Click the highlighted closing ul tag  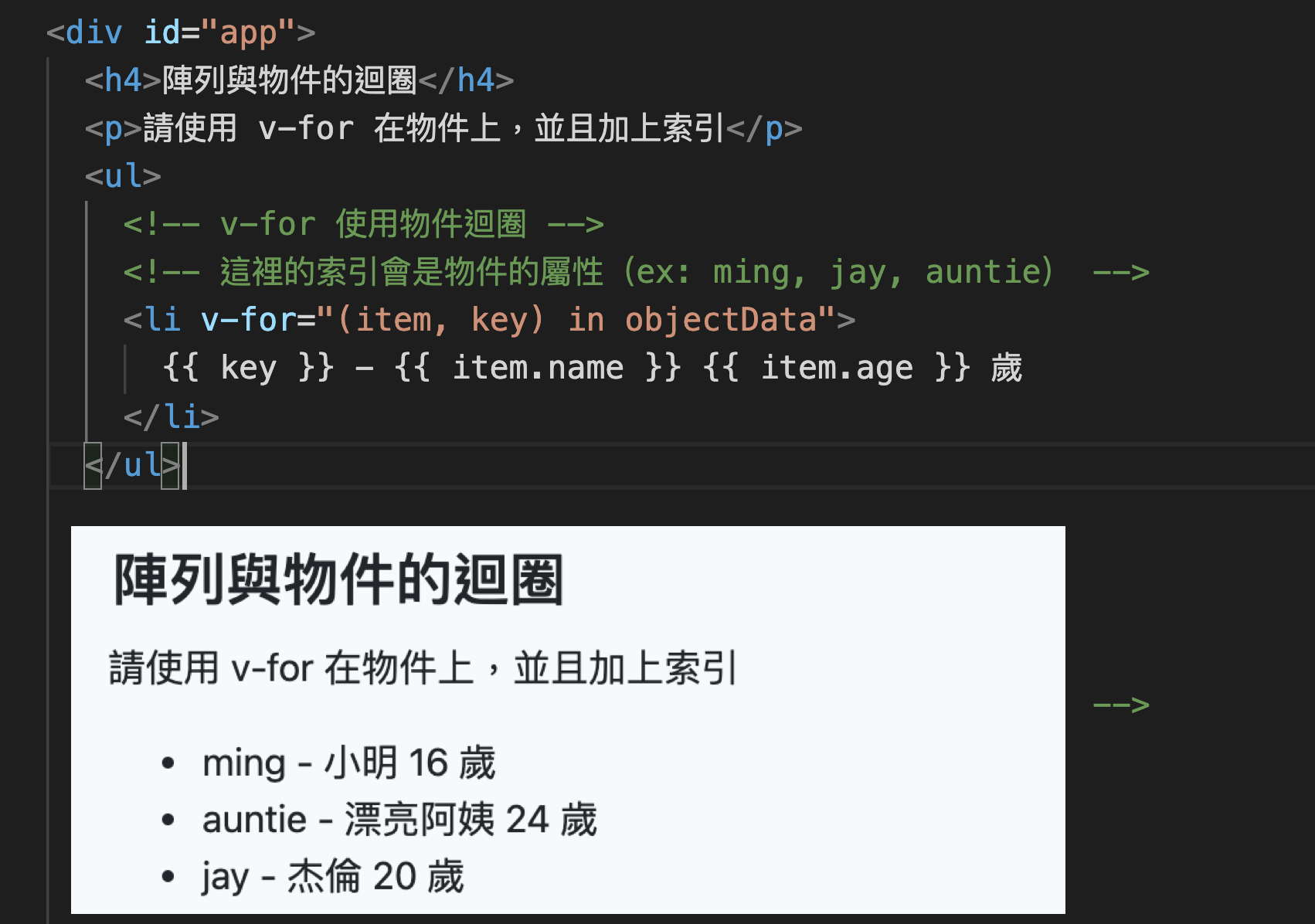coord(132,465)
